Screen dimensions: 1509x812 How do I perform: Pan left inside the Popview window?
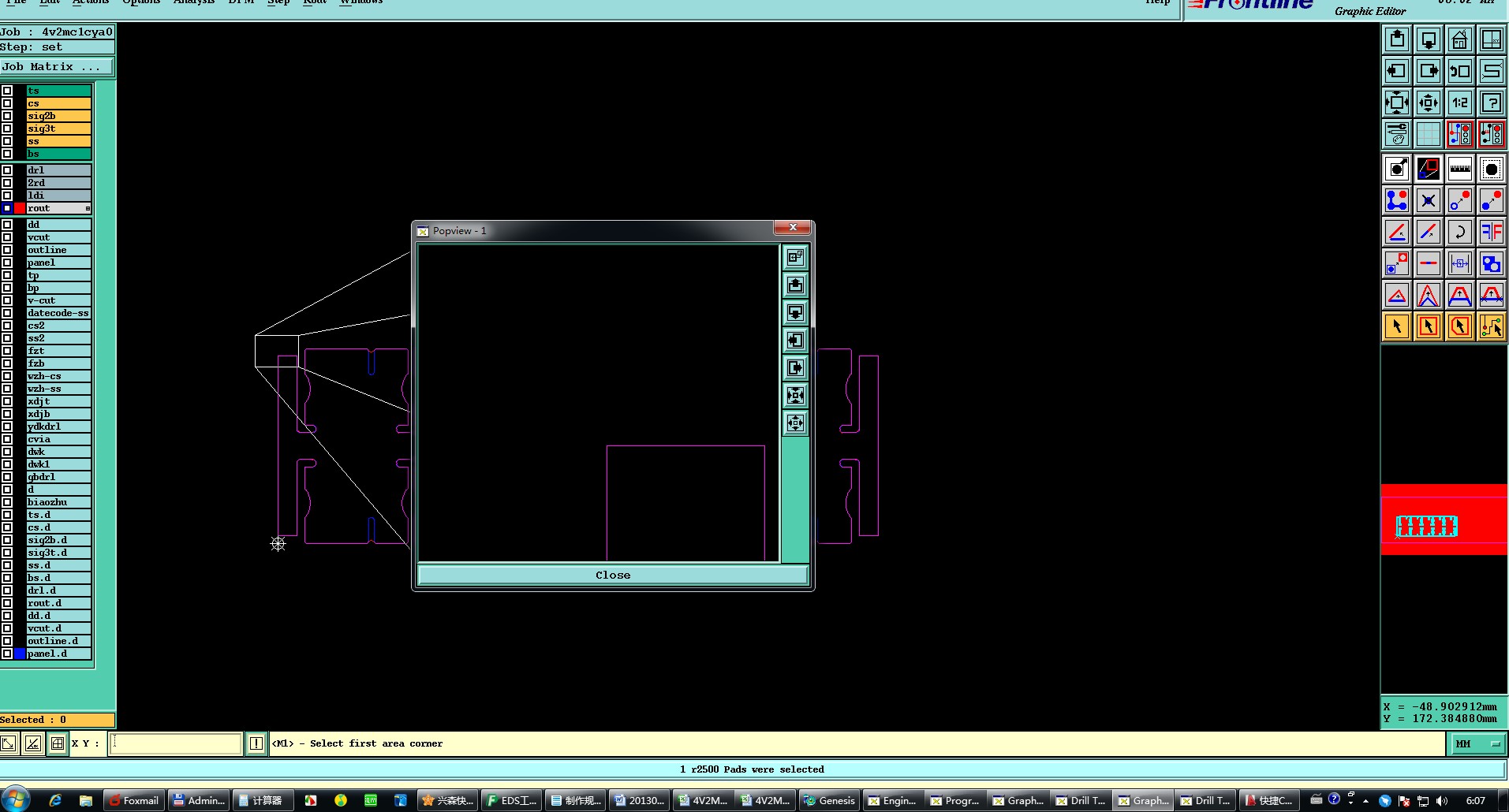click(x=795, y=340)
